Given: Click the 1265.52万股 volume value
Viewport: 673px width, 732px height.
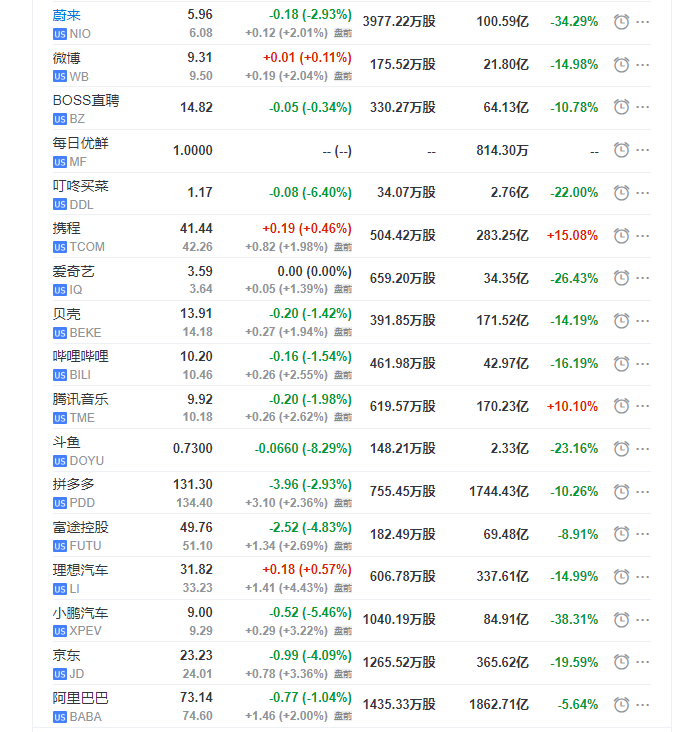Looking at the screenshot, I should [399, 662].
